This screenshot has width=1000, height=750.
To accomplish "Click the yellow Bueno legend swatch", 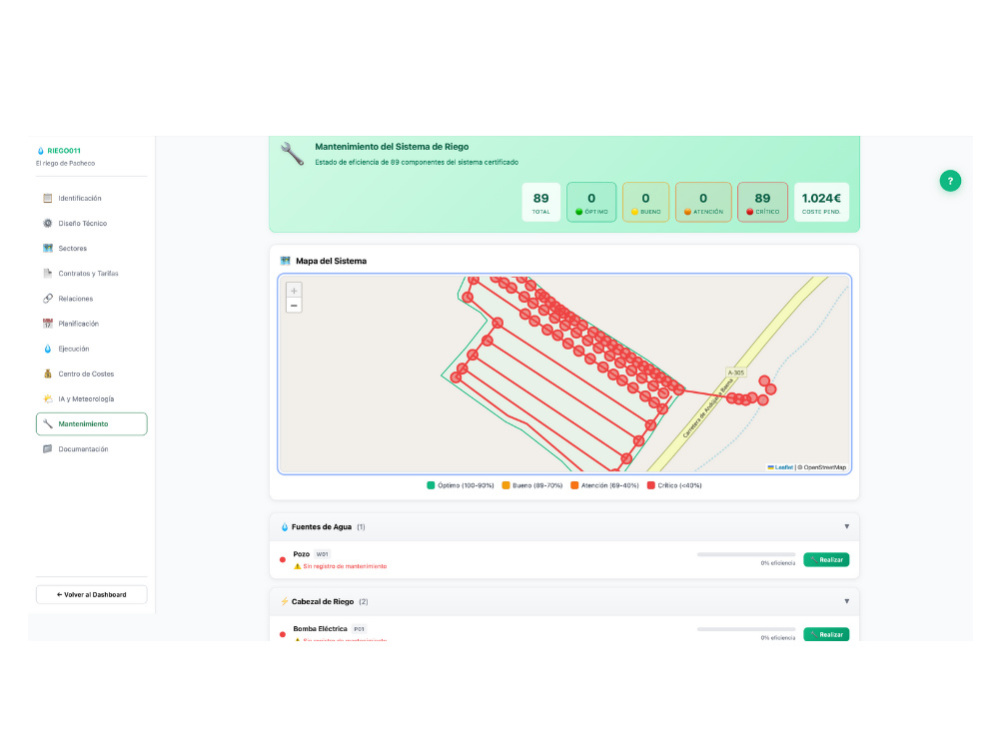I will coord(506,485).
